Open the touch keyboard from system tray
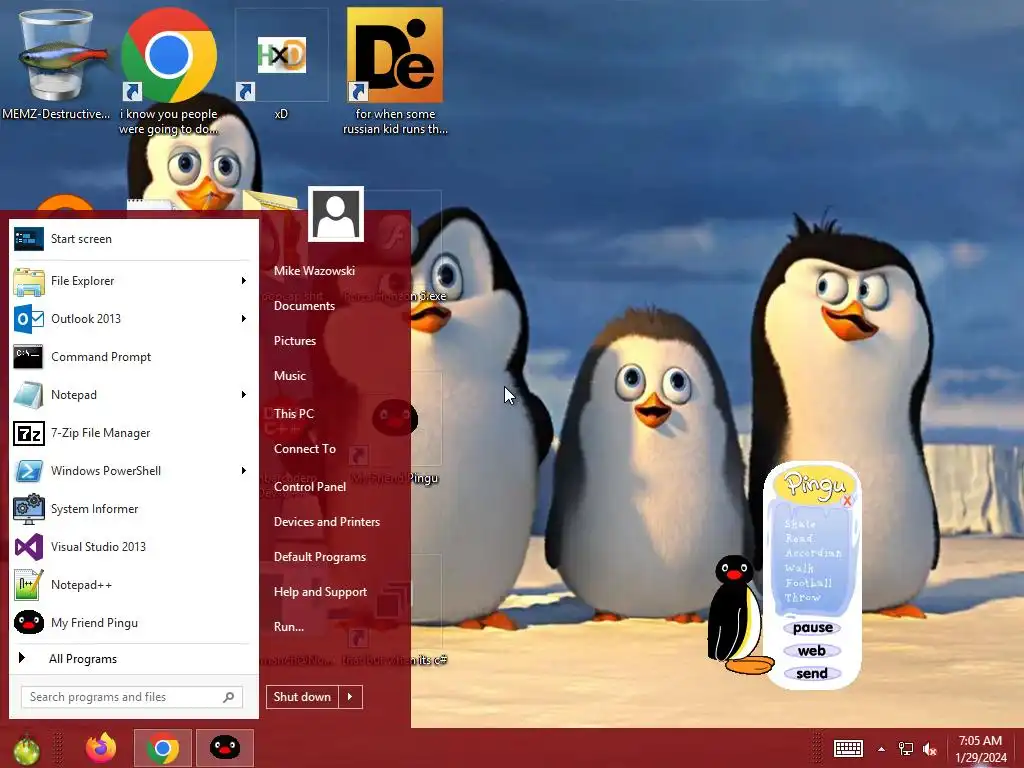The image size is (1024, 768). tap(848, 749)
